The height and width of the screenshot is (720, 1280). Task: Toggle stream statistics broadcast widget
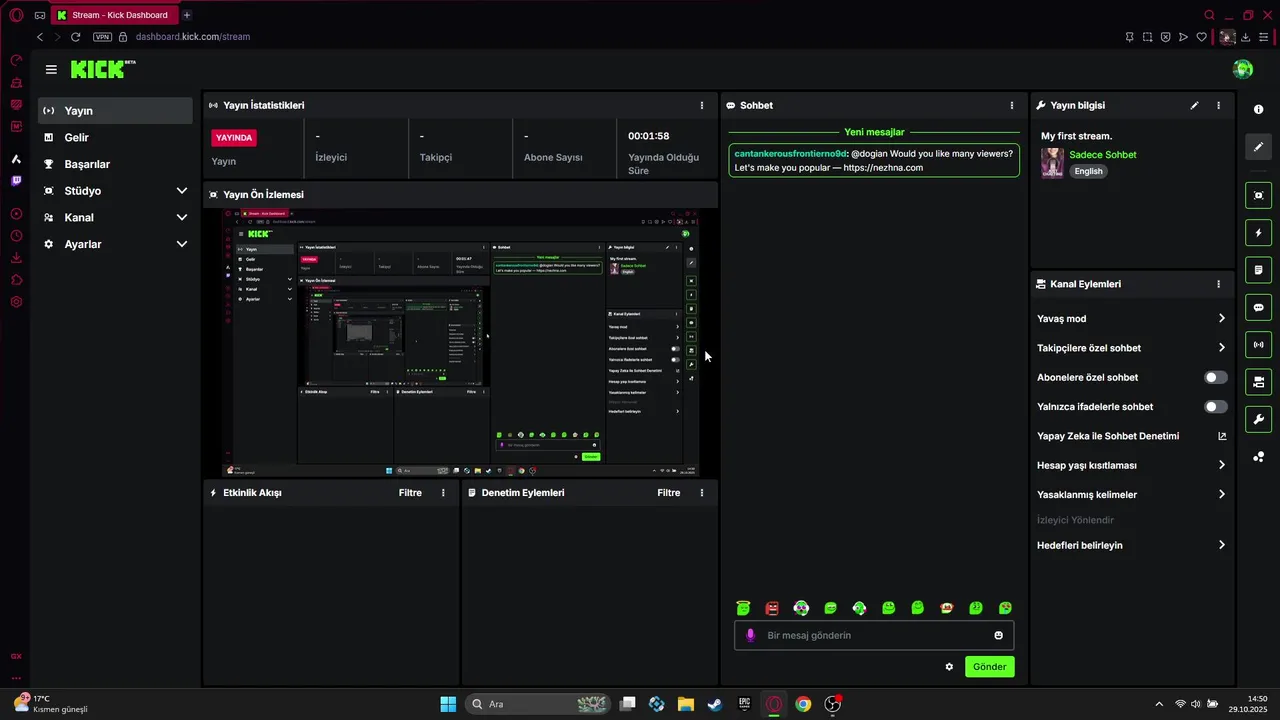pyautogui.click(x=1258, y=345)
